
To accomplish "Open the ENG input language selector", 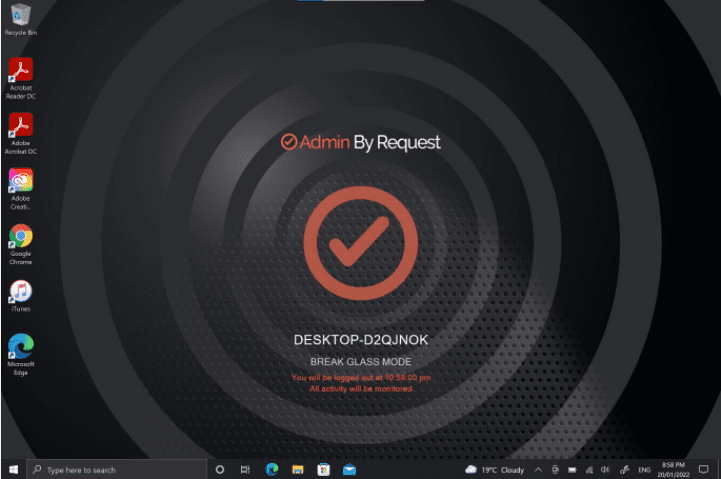I will click(x=645, y=469).
